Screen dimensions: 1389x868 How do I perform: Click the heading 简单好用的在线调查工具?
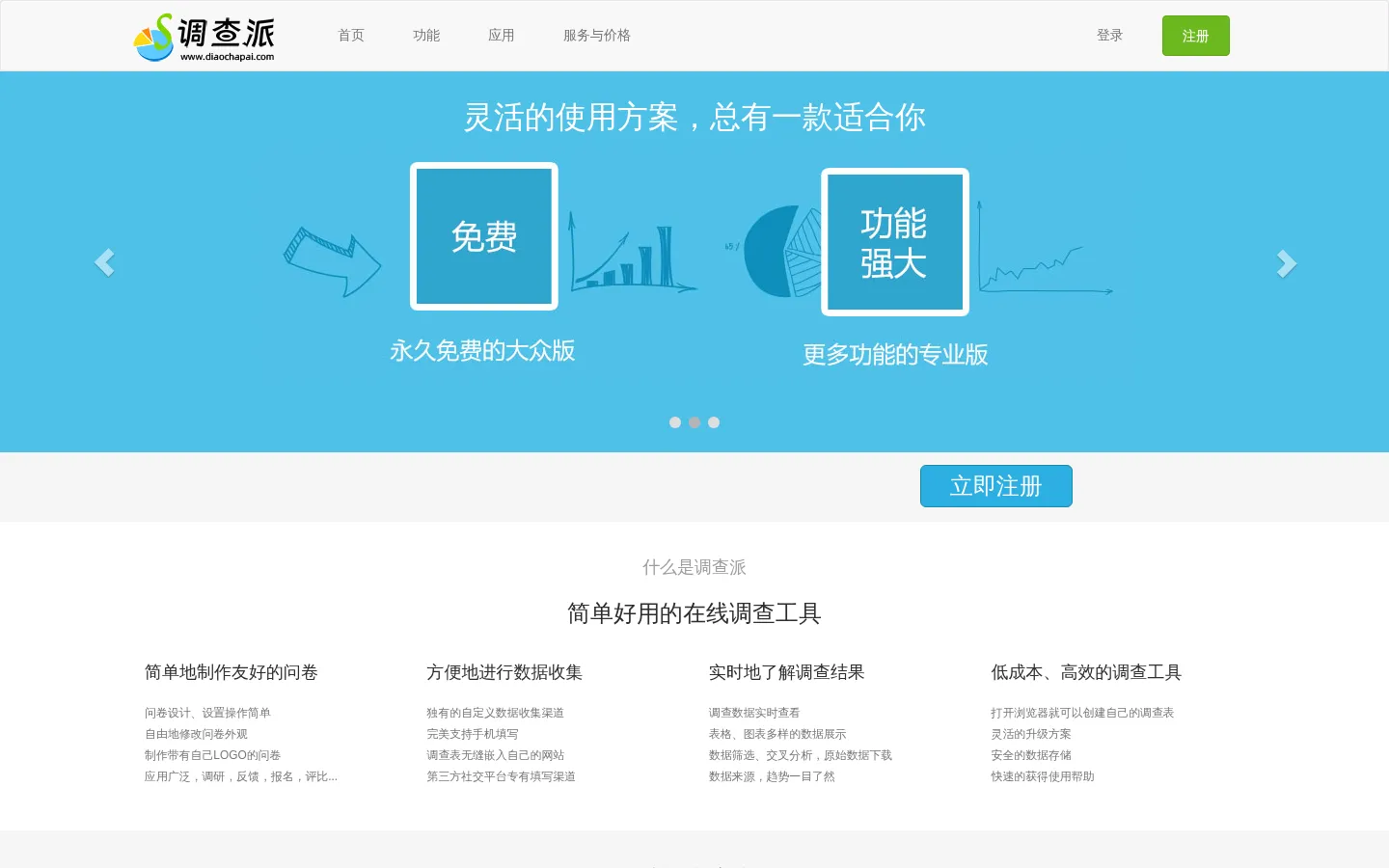(694, 613)
